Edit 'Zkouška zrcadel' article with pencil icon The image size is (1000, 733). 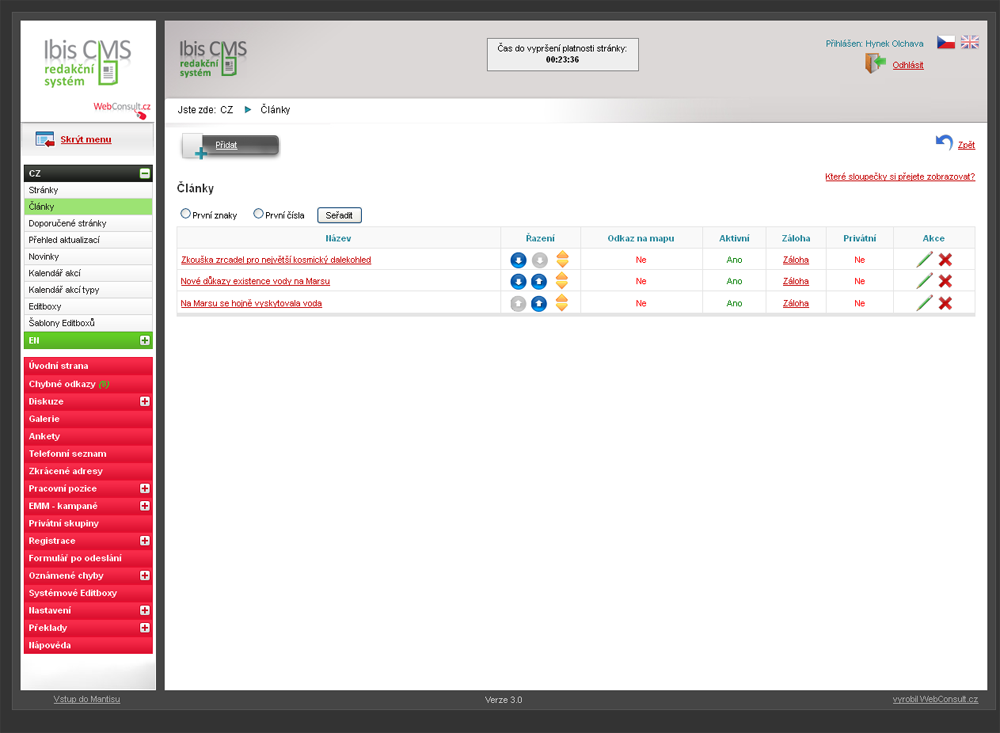(924, 260)
